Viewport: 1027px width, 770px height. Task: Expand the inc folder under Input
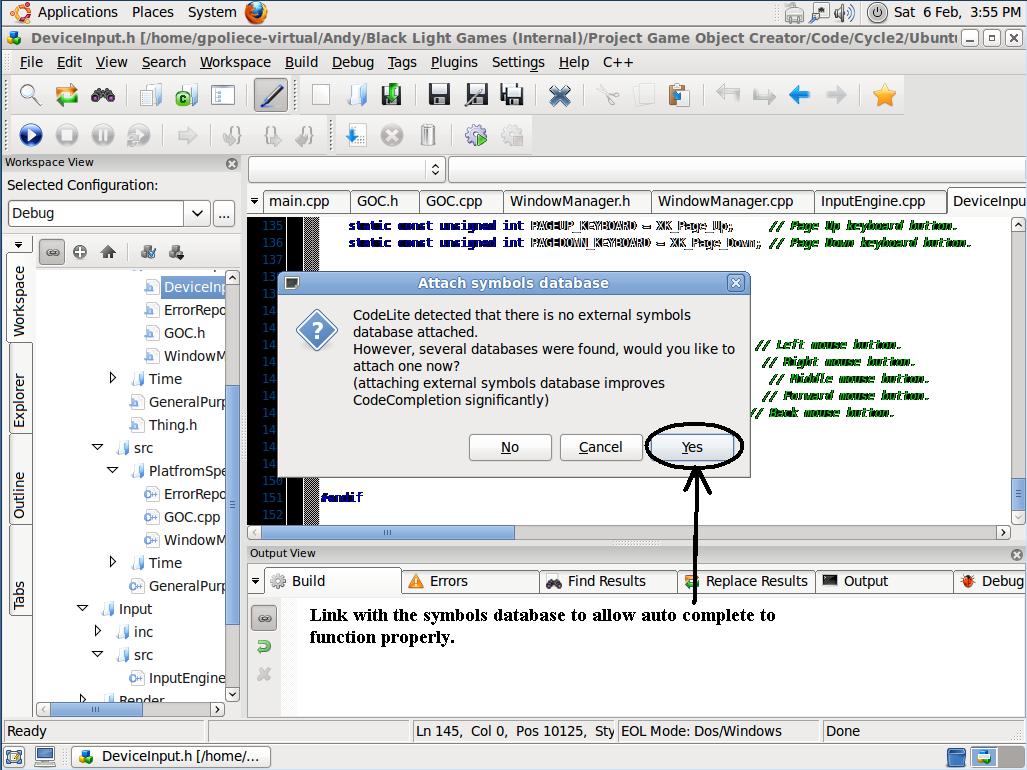[98, 631]
